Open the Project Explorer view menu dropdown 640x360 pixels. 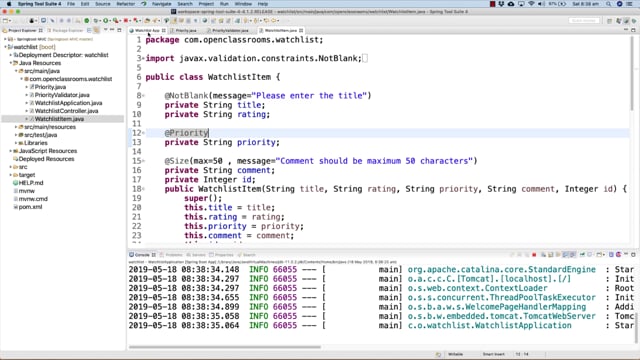[x=105, y=30]
